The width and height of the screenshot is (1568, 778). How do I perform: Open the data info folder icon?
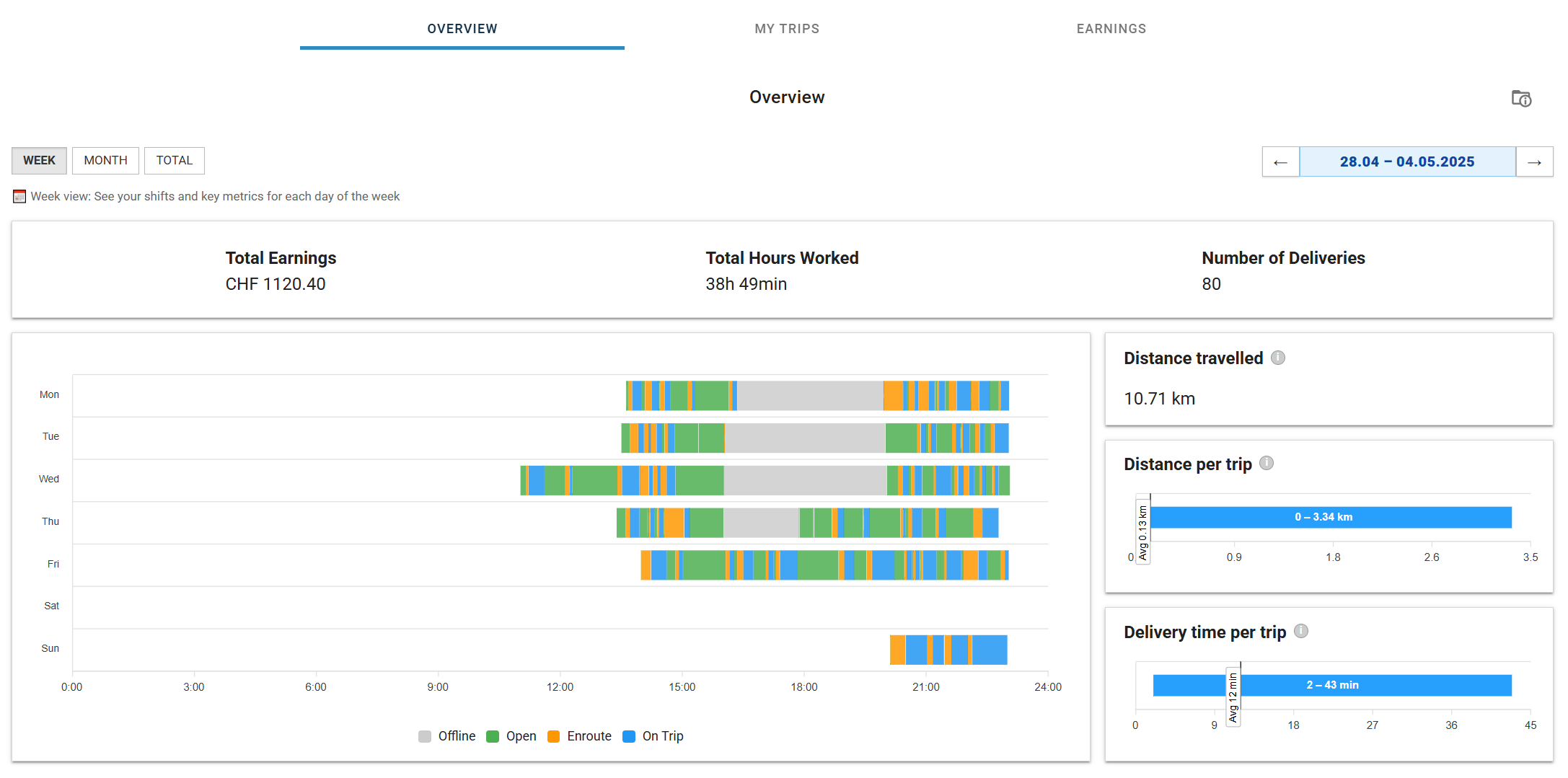[1521, 98]
